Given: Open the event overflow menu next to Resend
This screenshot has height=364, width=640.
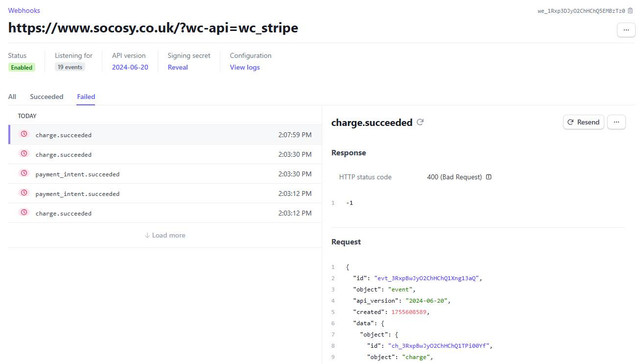Looking at the screenshot, I should click(616, 122).
